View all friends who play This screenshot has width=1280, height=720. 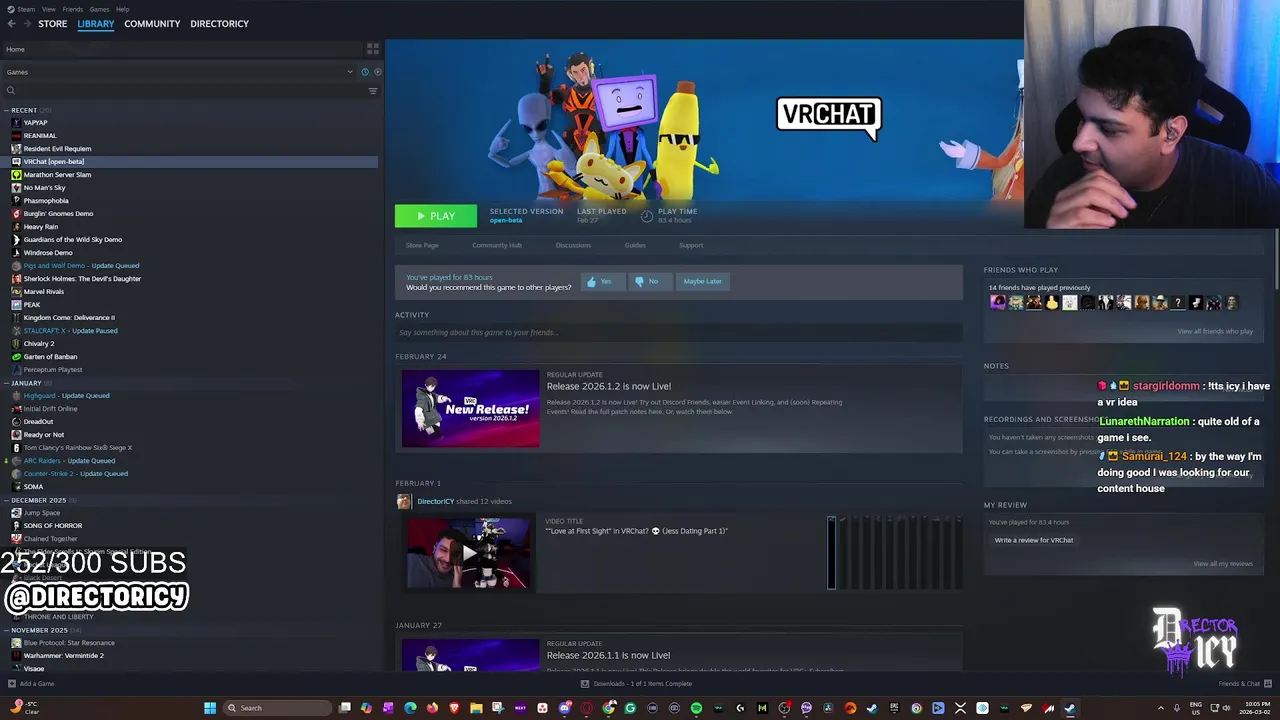click(1215, 331)
